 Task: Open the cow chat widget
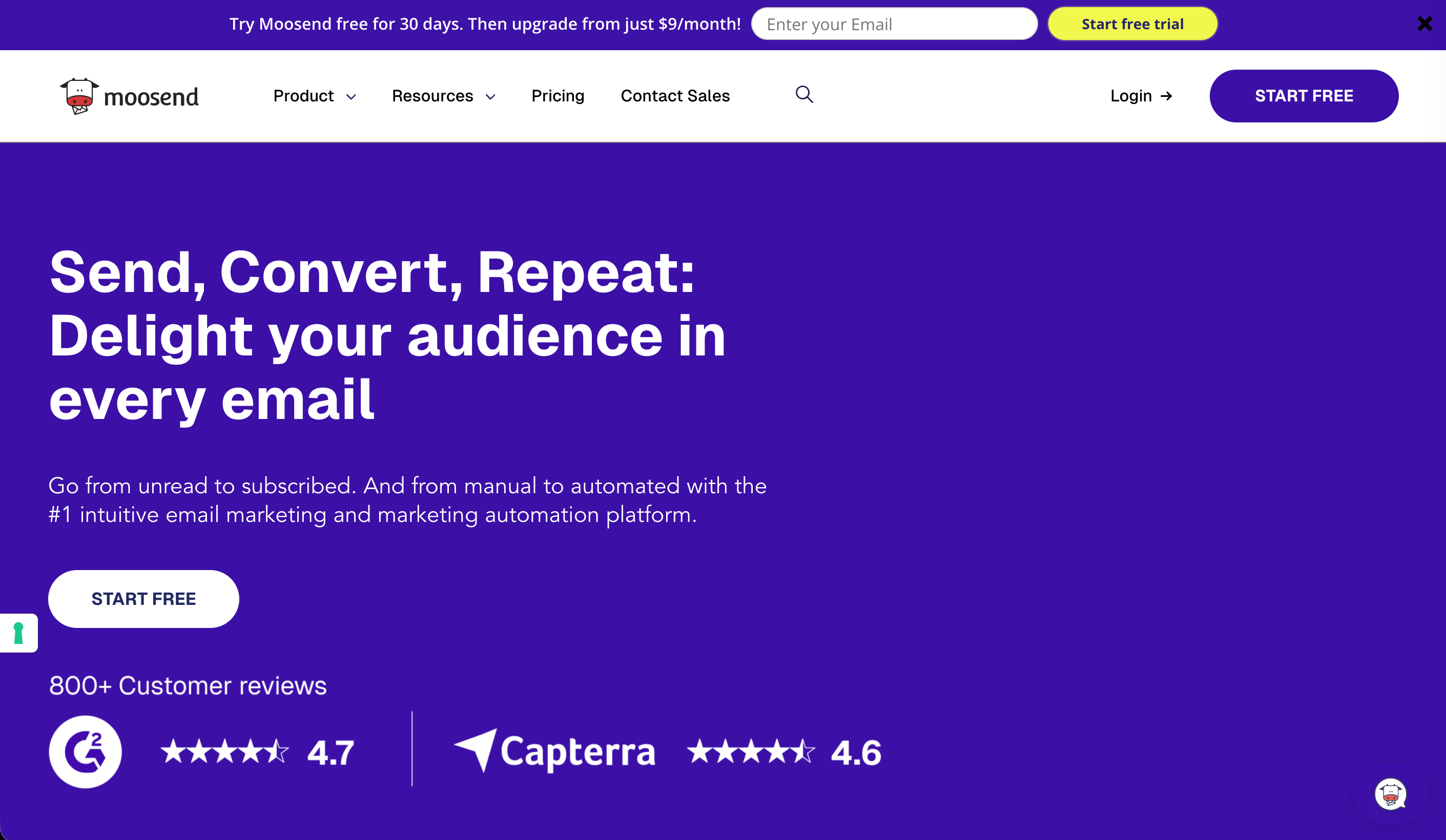click(1390, 794)
